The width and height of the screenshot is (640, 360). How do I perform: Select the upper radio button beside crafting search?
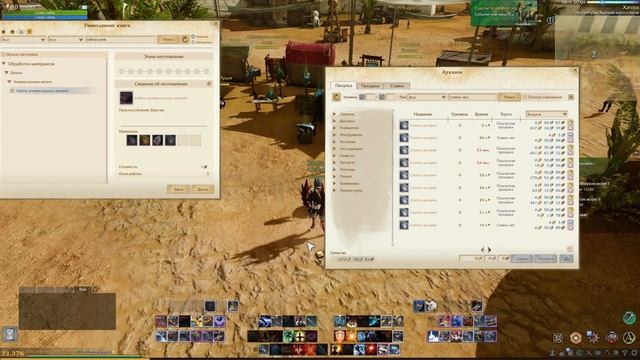tap(193, 37)
